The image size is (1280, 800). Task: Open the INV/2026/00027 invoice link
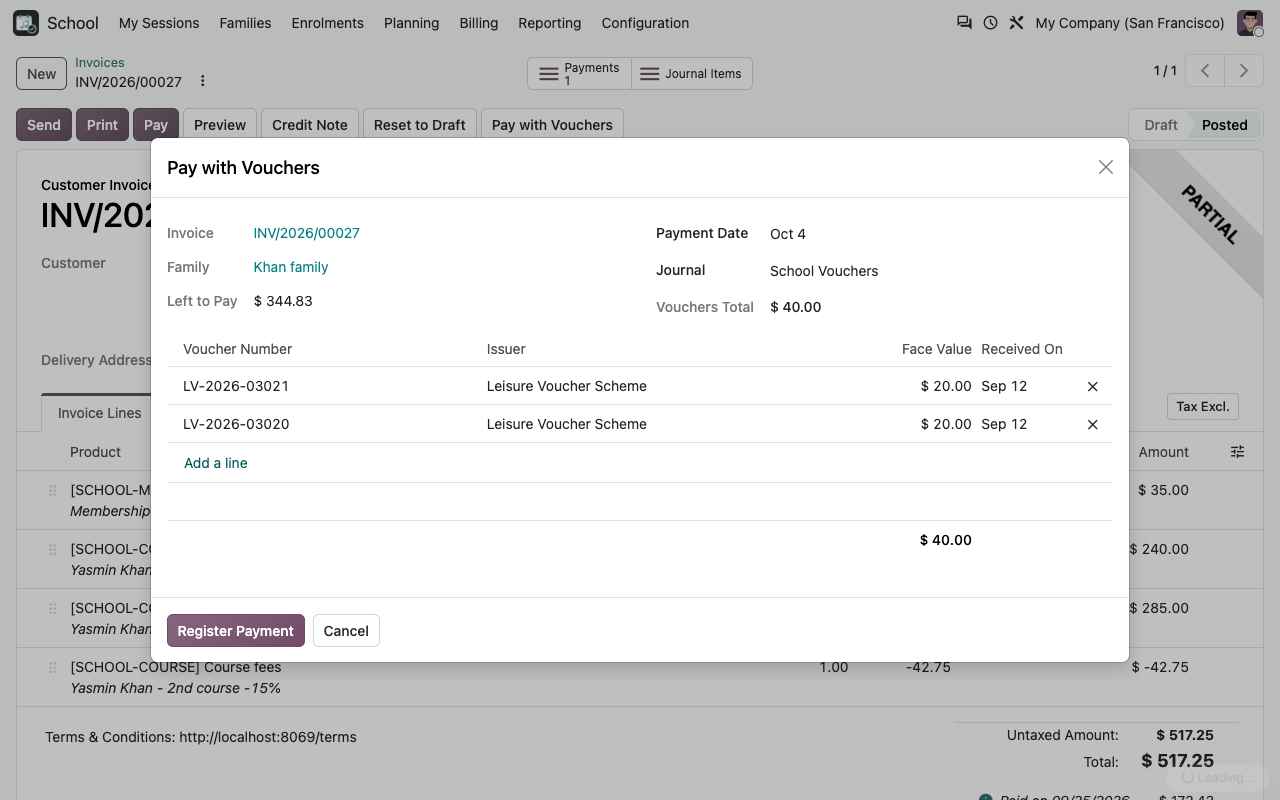coord(307,233)
